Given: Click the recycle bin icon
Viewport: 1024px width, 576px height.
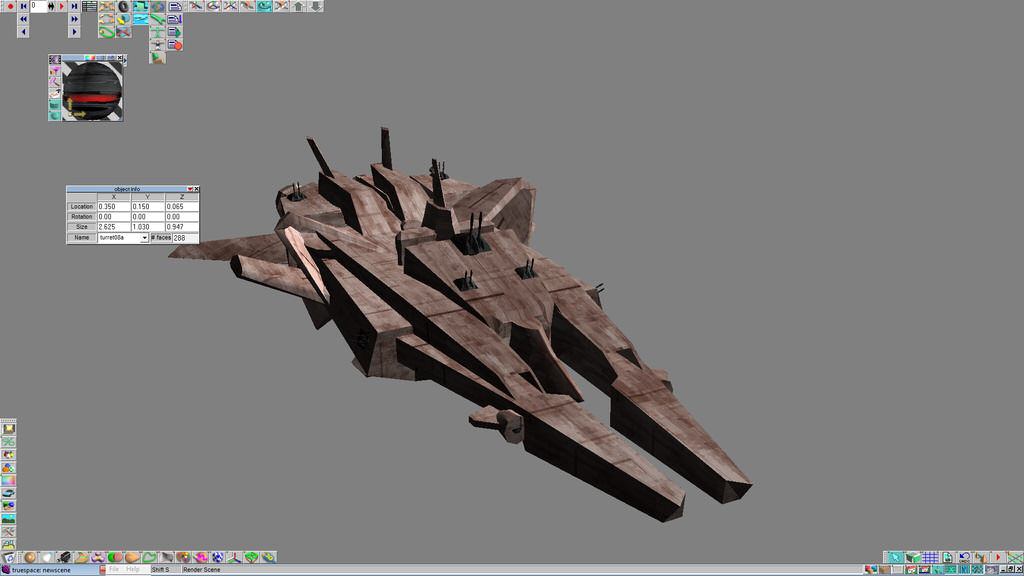Looking at the screenshot, I should (x=9, y=557).
